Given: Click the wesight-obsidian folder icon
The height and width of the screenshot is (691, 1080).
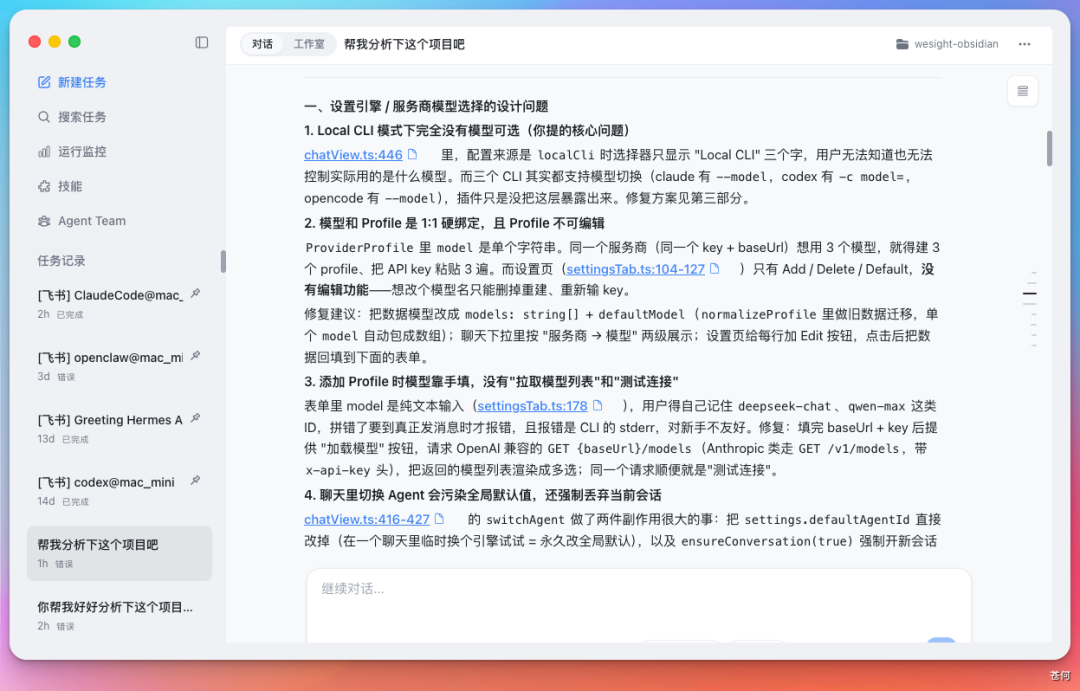Looking at the screenshot, I should [x=902, y=44].
